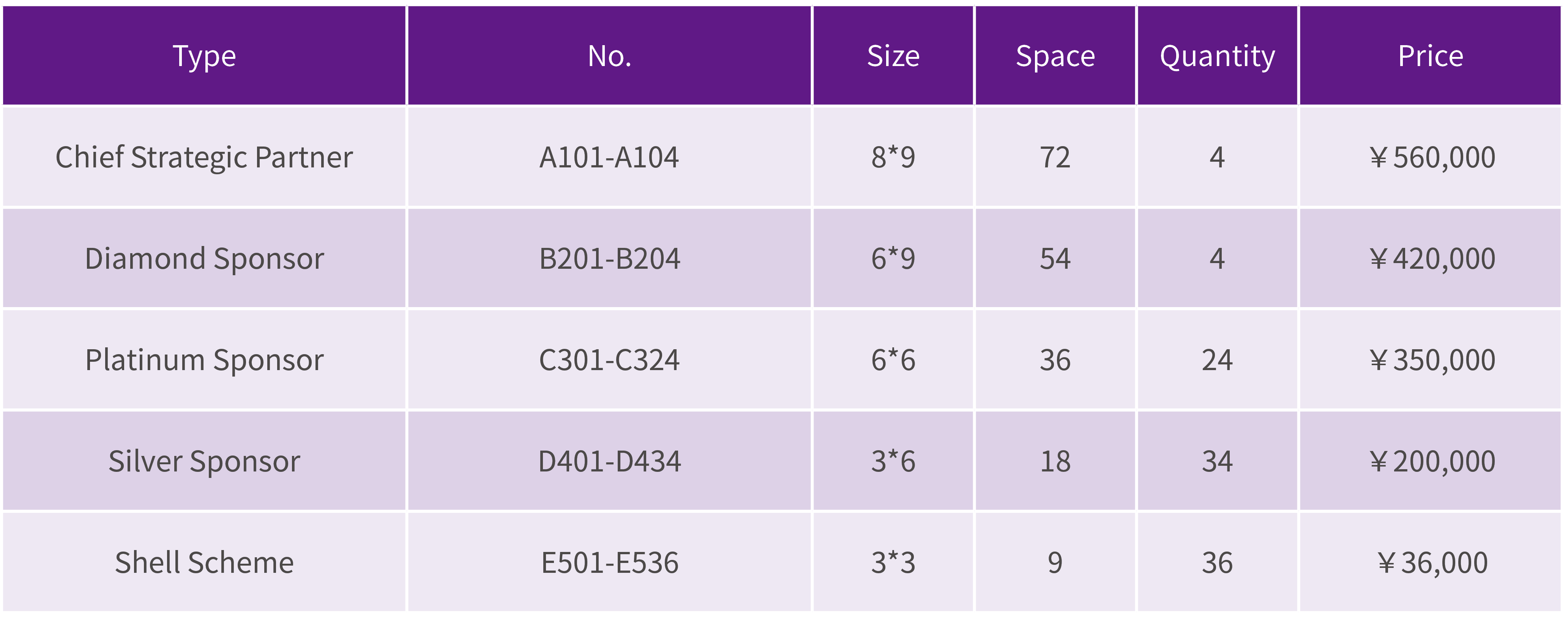The width and height of the screenshot is (1568, 629).
Task: Click the 8*9 size cell
Action: [x=893, y=157]
